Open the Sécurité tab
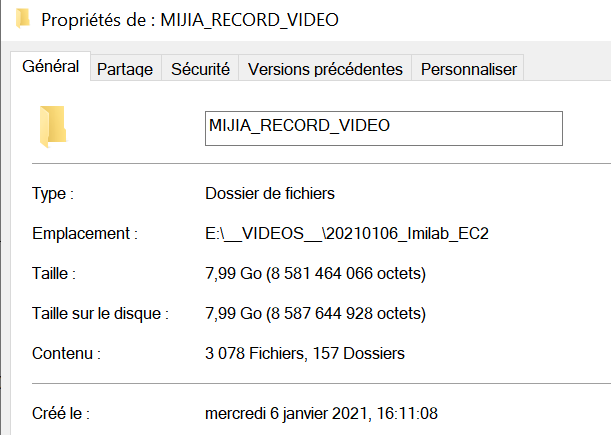 200,69
